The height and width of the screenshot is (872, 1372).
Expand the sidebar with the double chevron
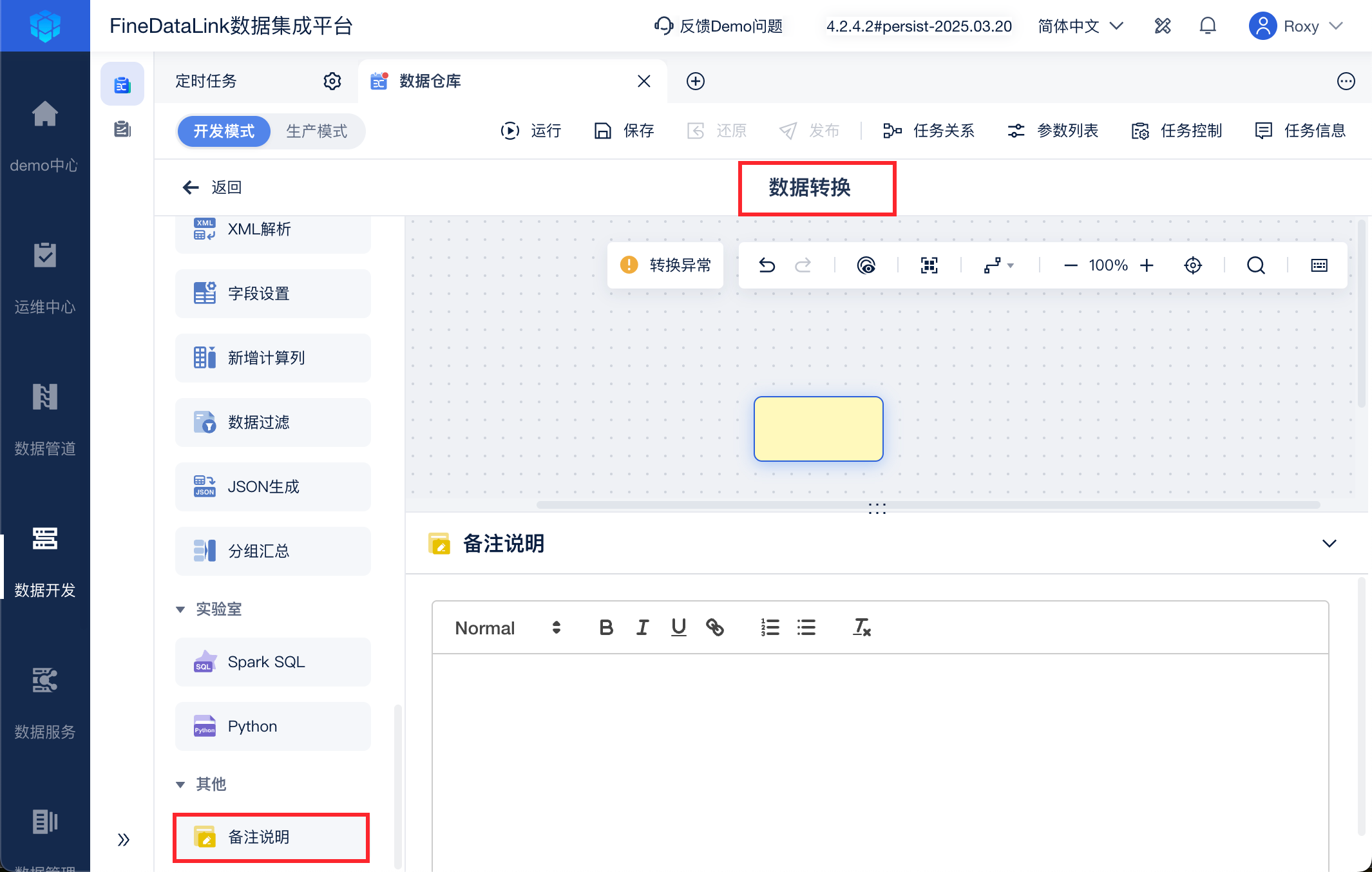click(124, 839)
